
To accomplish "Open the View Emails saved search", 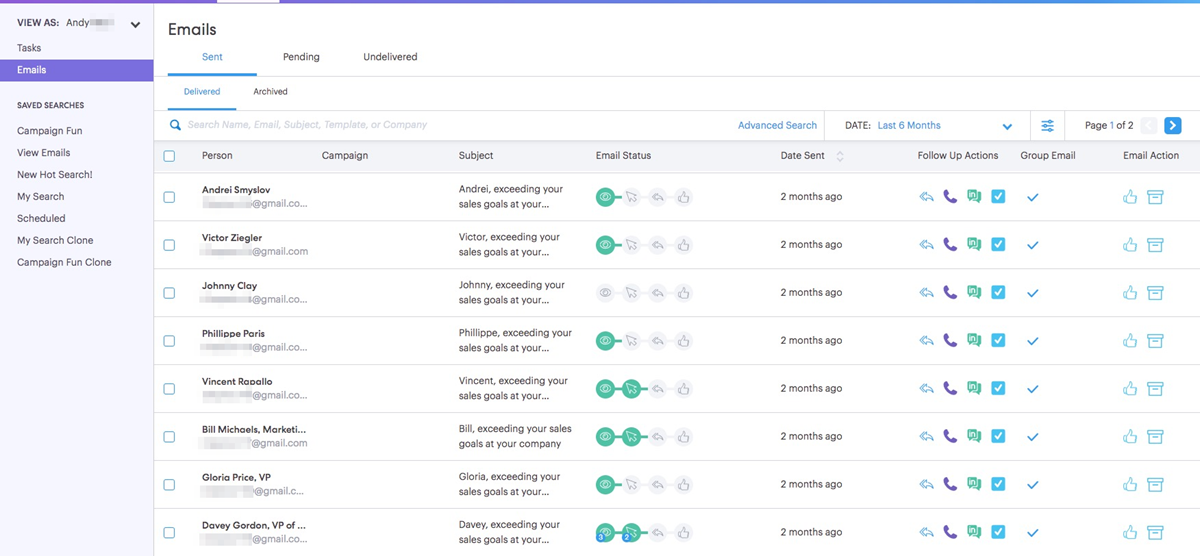I will tap(43, 153).
